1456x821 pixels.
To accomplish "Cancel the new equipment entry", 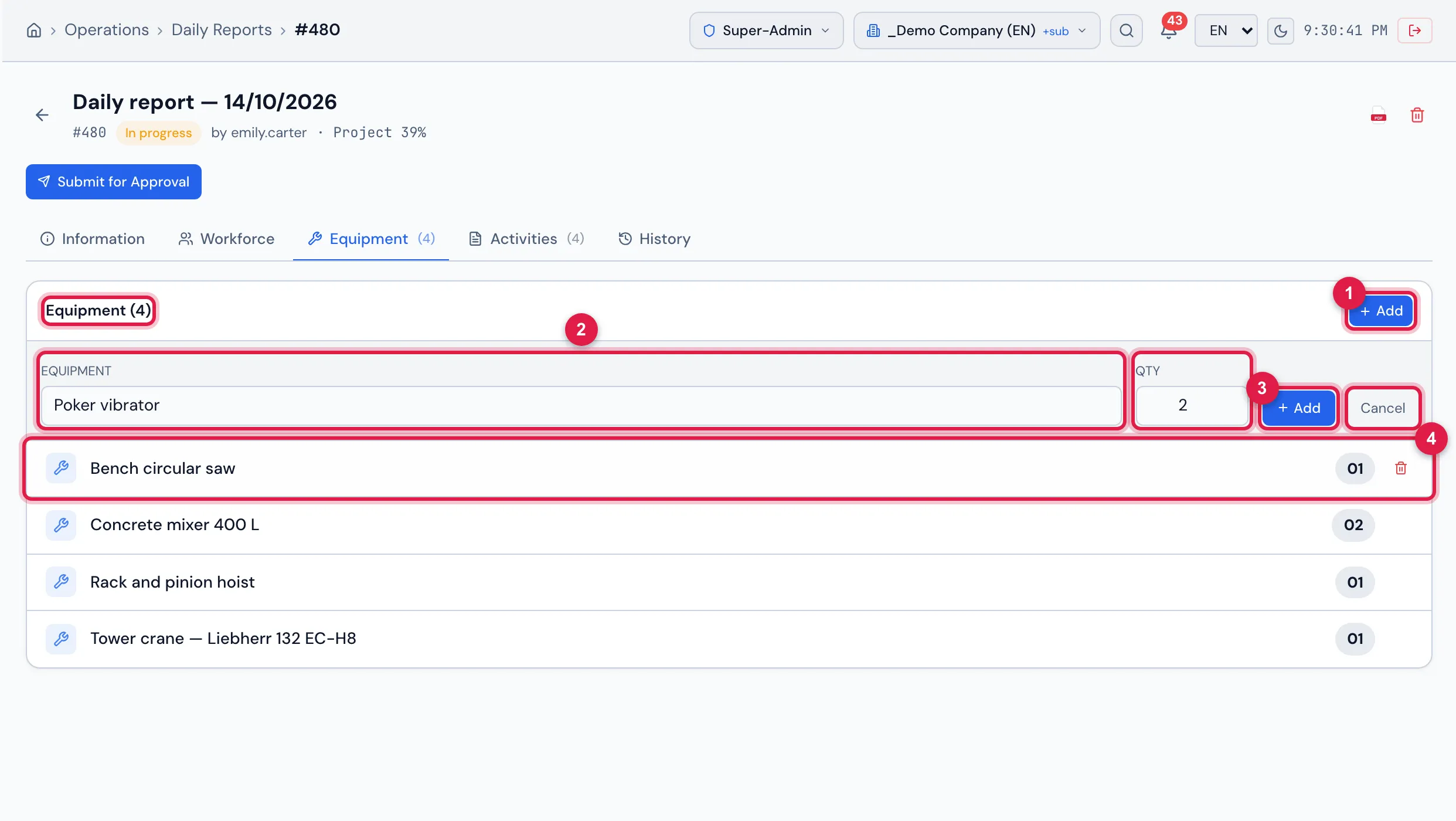I will (1383, 408).
